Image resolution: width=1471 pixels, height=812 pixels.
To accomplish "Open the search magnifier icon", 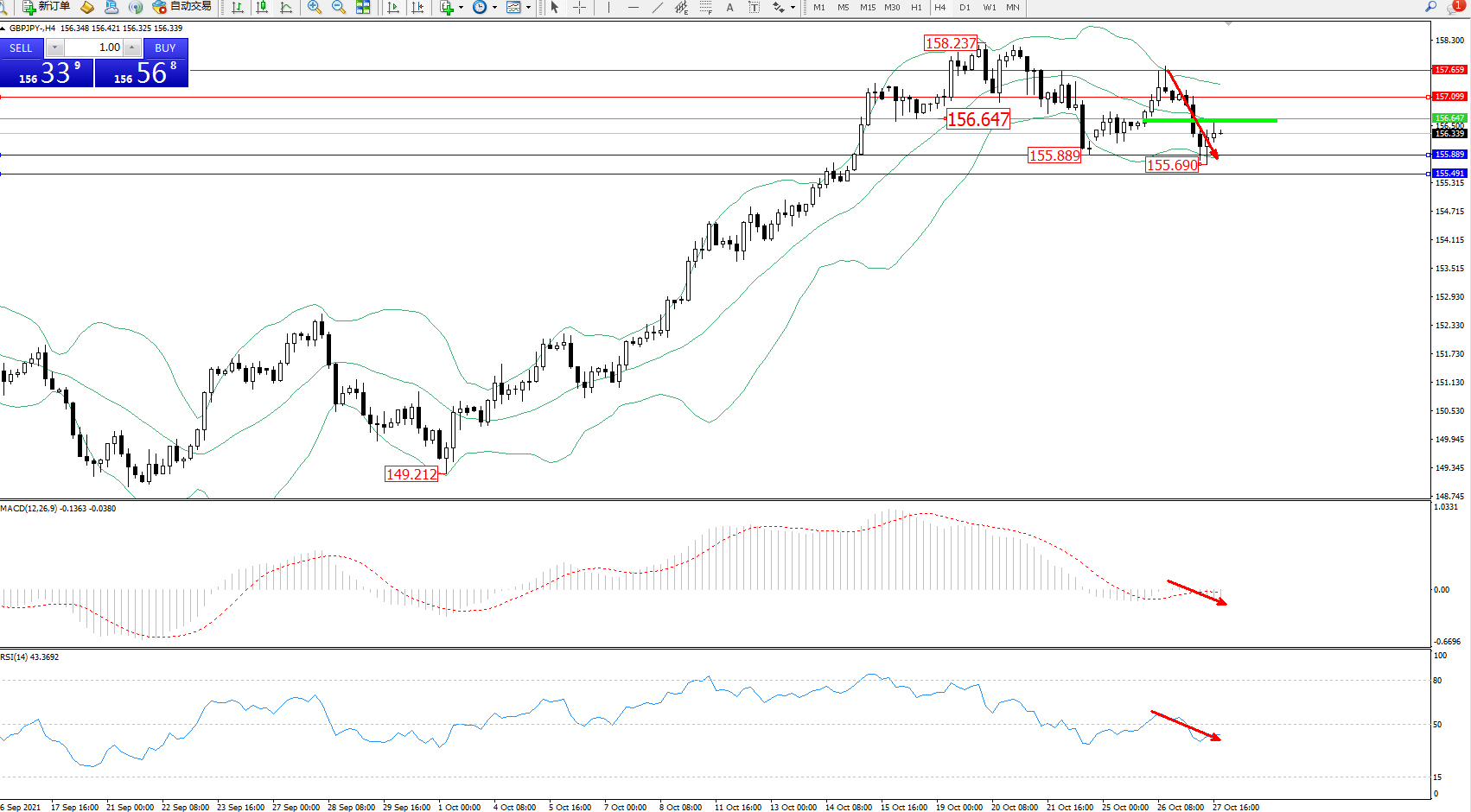I will 1431,7.
